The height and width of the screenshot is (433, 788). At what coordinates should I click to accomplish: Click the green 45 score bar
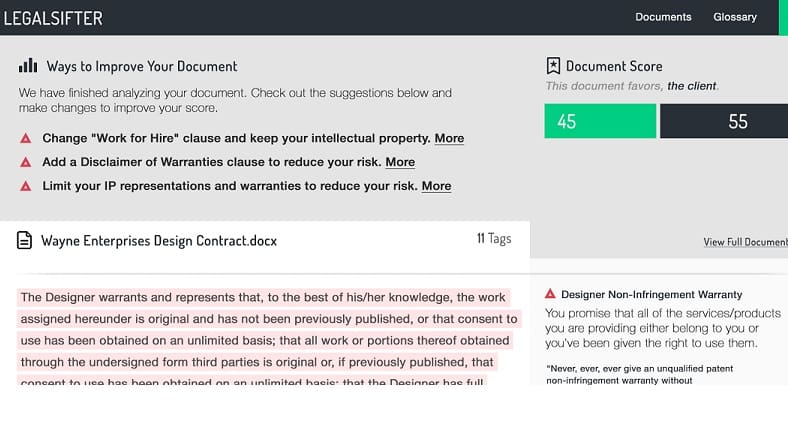600,121
